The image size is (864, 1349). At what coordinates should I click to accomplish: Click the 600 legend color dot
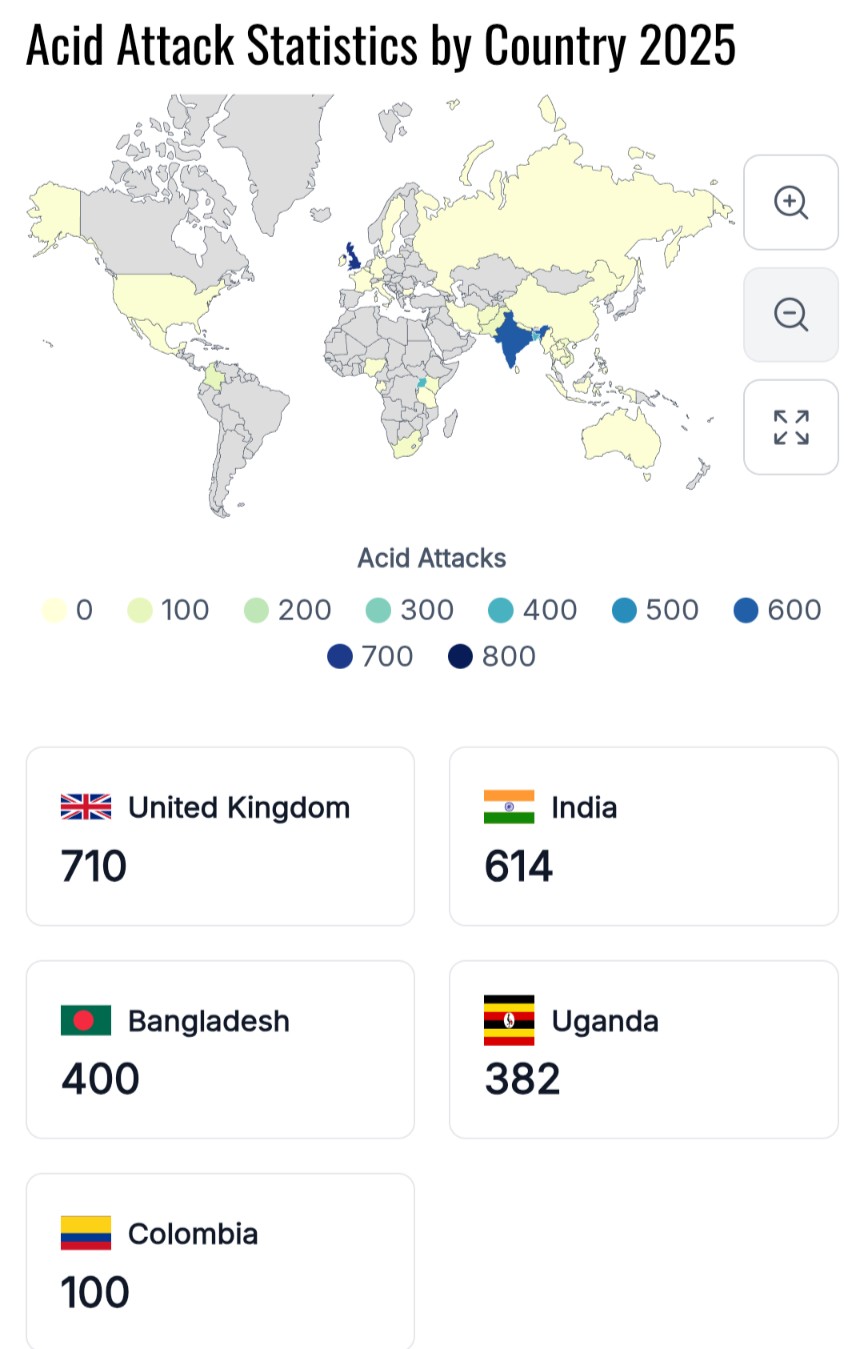coord(746,610)
